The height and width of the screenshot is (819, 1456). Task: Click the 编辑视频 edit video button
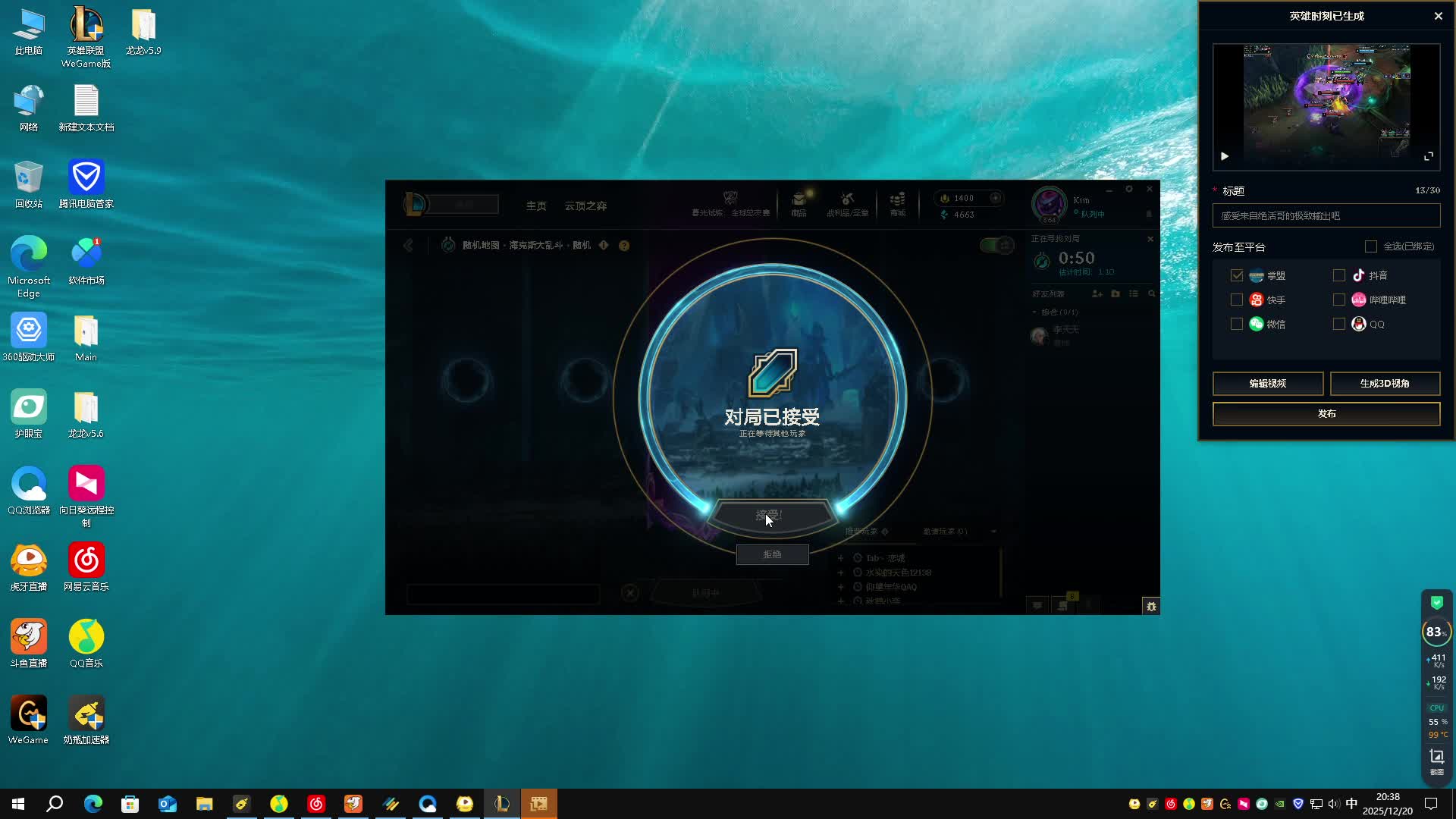(x=1267, y=384)
